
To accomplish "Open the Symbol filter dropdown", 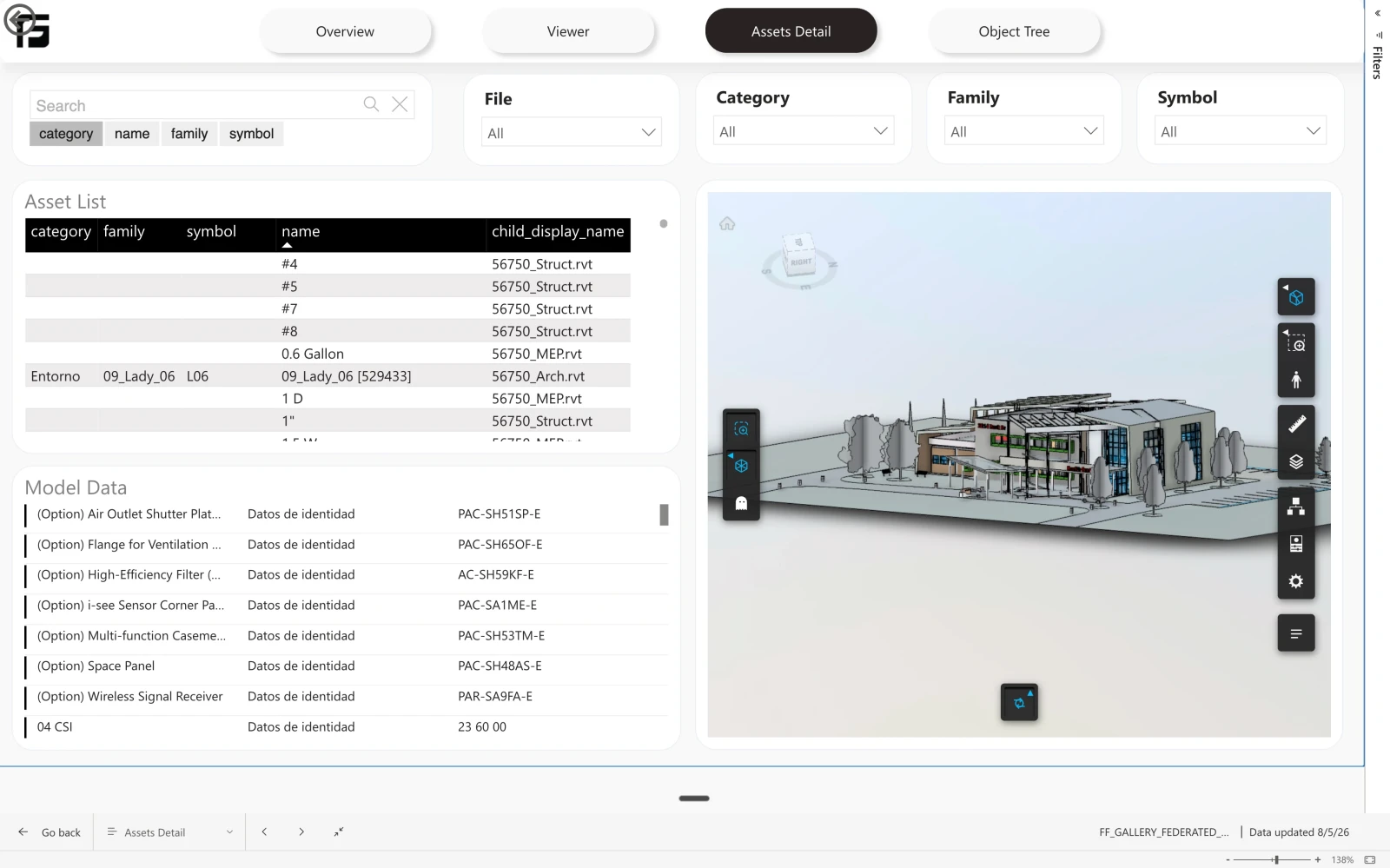I will pyautogui.click(x=1241, y=131).
